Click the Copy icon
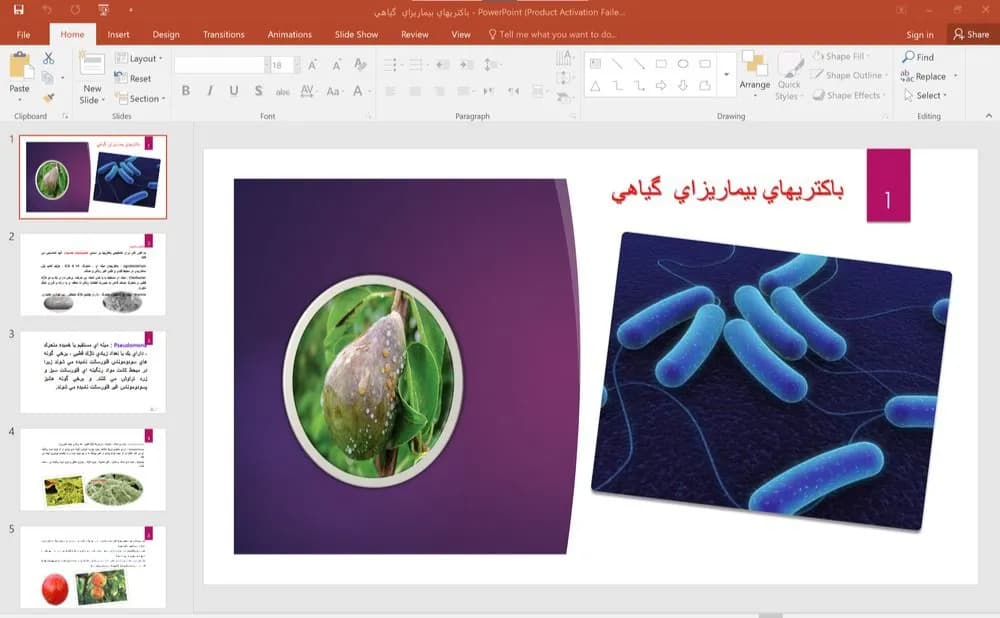 click(x=48, y=78)
